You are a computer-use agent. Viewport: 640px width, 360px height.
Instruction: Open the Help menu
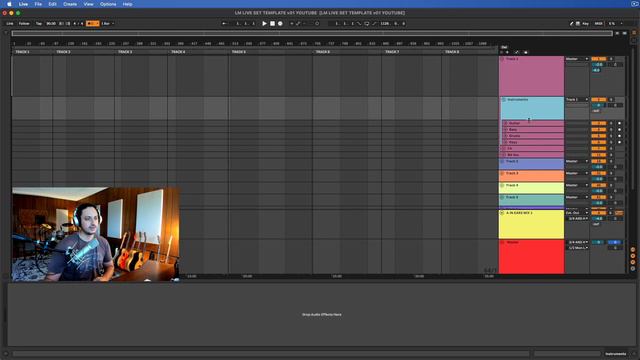coord(127,4)
